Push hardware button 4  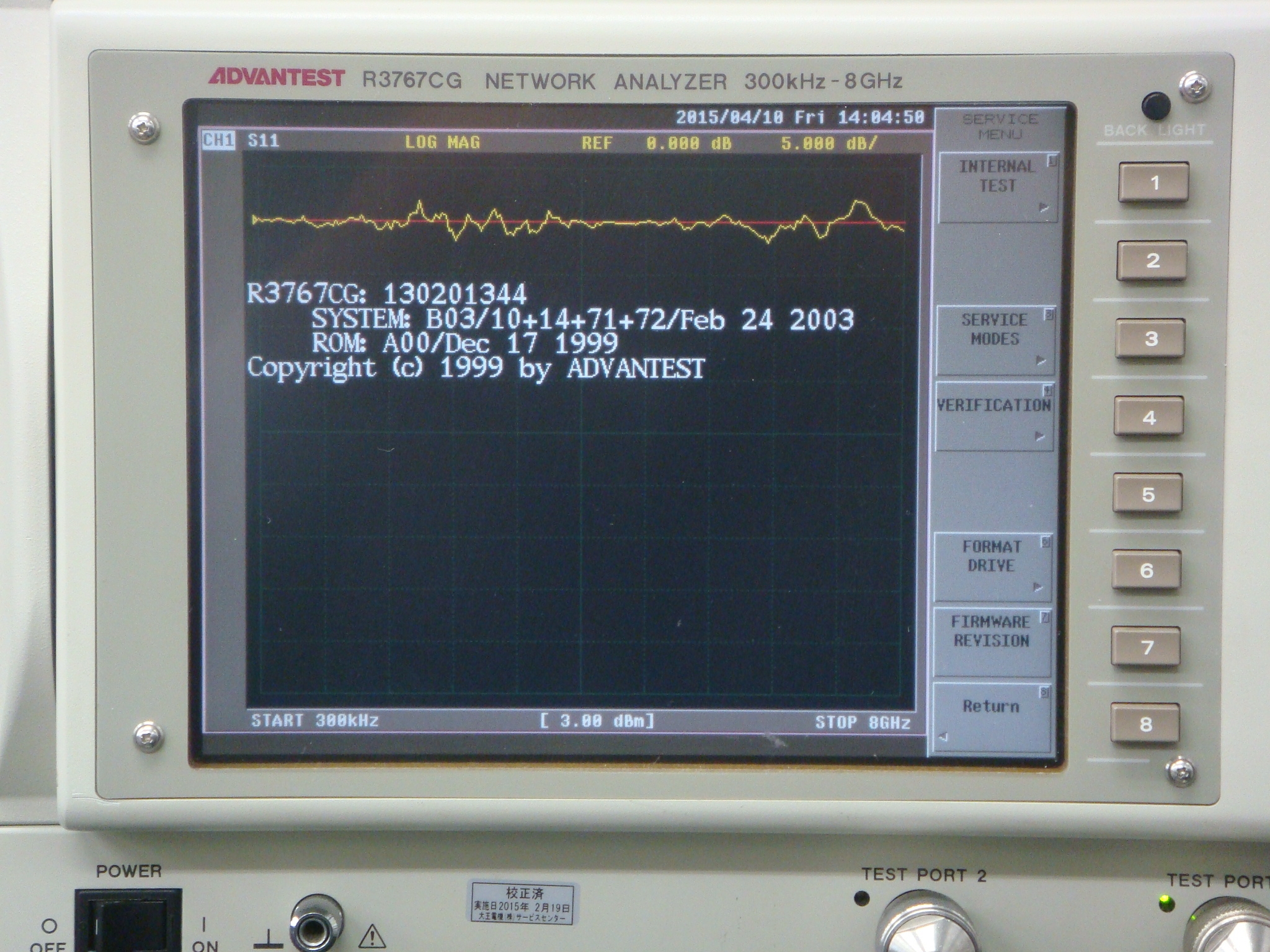point(1149,417)
